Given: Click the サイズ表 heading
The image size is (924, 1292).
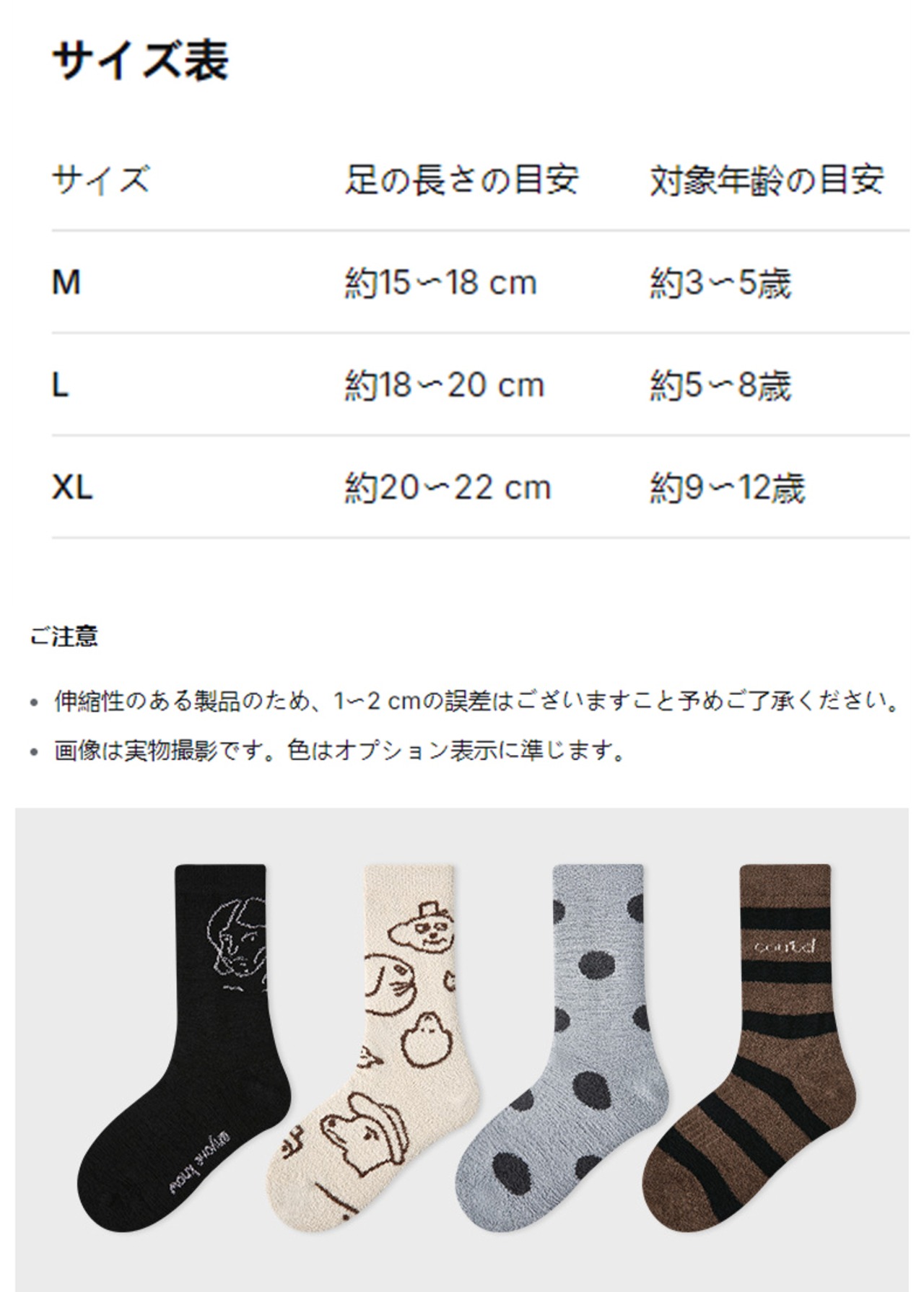Looking at the screenshot, I should [x=140, y=60].
